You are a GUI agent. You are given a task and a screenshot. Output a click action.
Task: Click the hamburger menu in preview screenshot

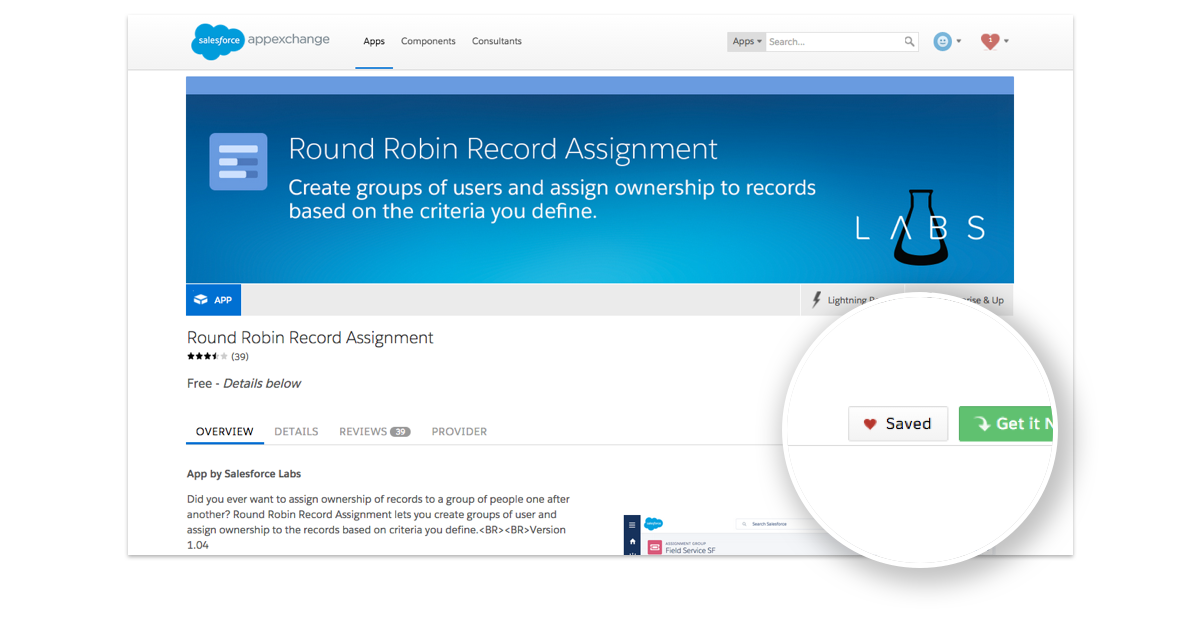click(x=632, y=524)
